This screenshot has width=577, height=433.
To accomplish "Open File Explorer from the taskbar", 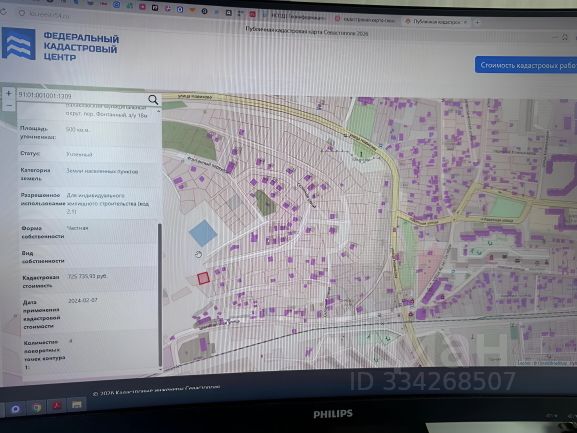I will coord(77,405).
